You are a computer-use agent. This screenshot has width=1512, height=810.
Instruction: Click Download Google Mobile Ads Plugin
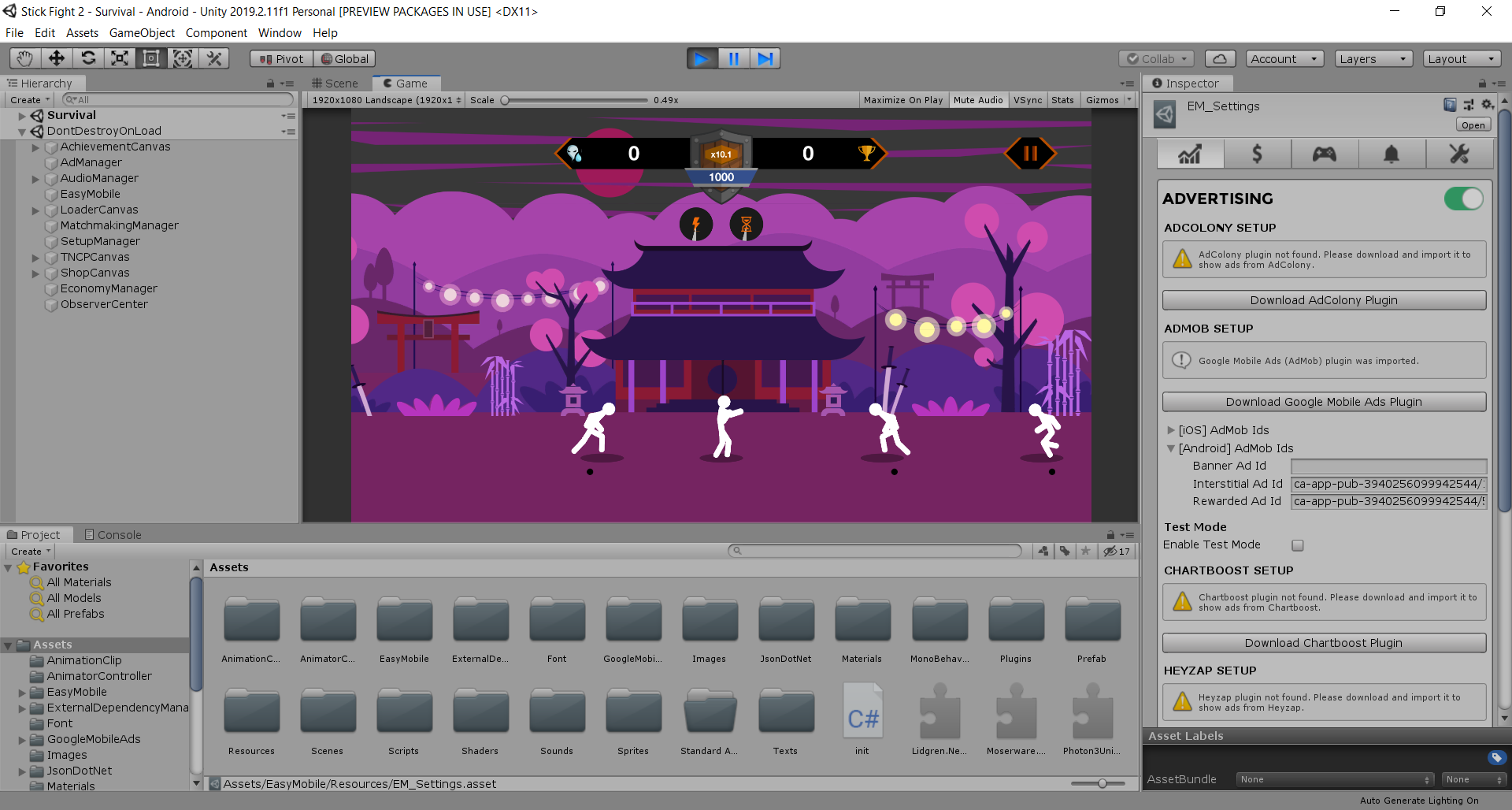[1324, 402]
